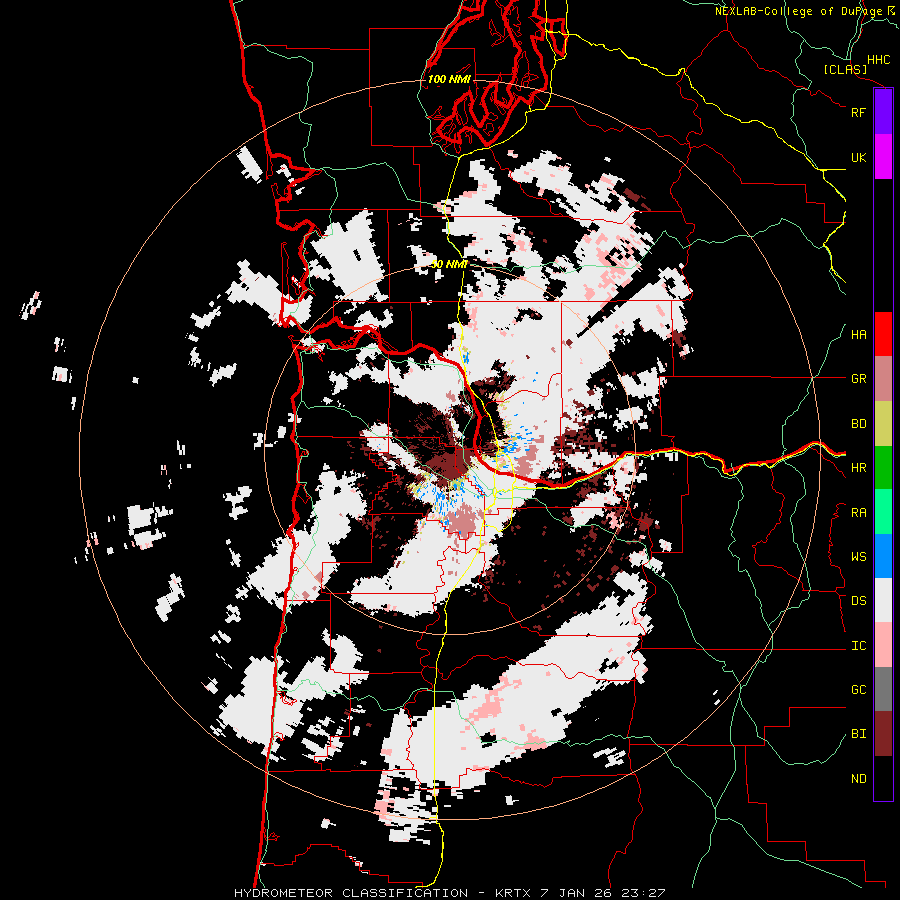Screen dimensions: 900x900
Task: Click the WS blue legend swatch
Action: [883, 556]
